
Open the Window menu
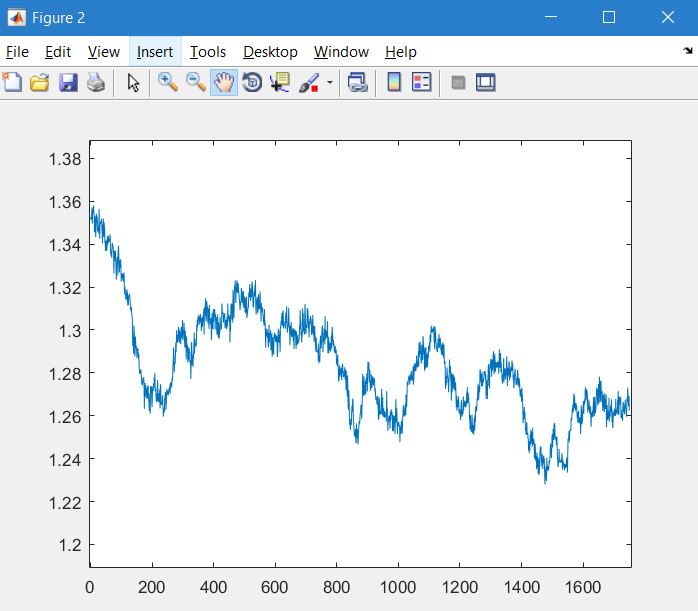341,52
